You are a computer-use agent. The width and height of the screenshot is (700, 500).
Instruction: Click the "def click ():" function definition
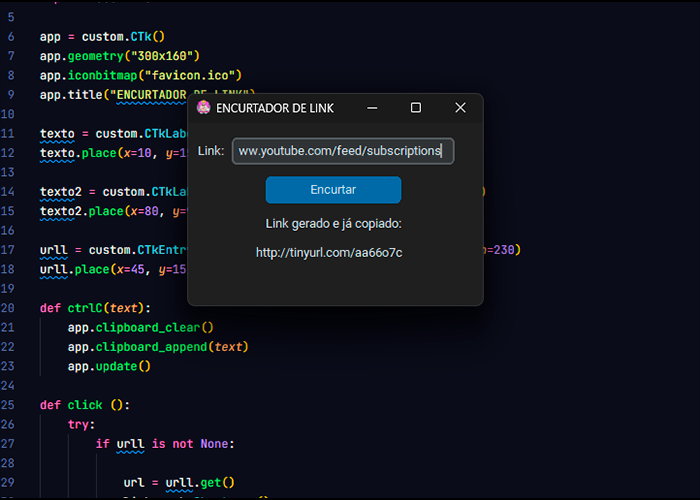coord(85,405)
